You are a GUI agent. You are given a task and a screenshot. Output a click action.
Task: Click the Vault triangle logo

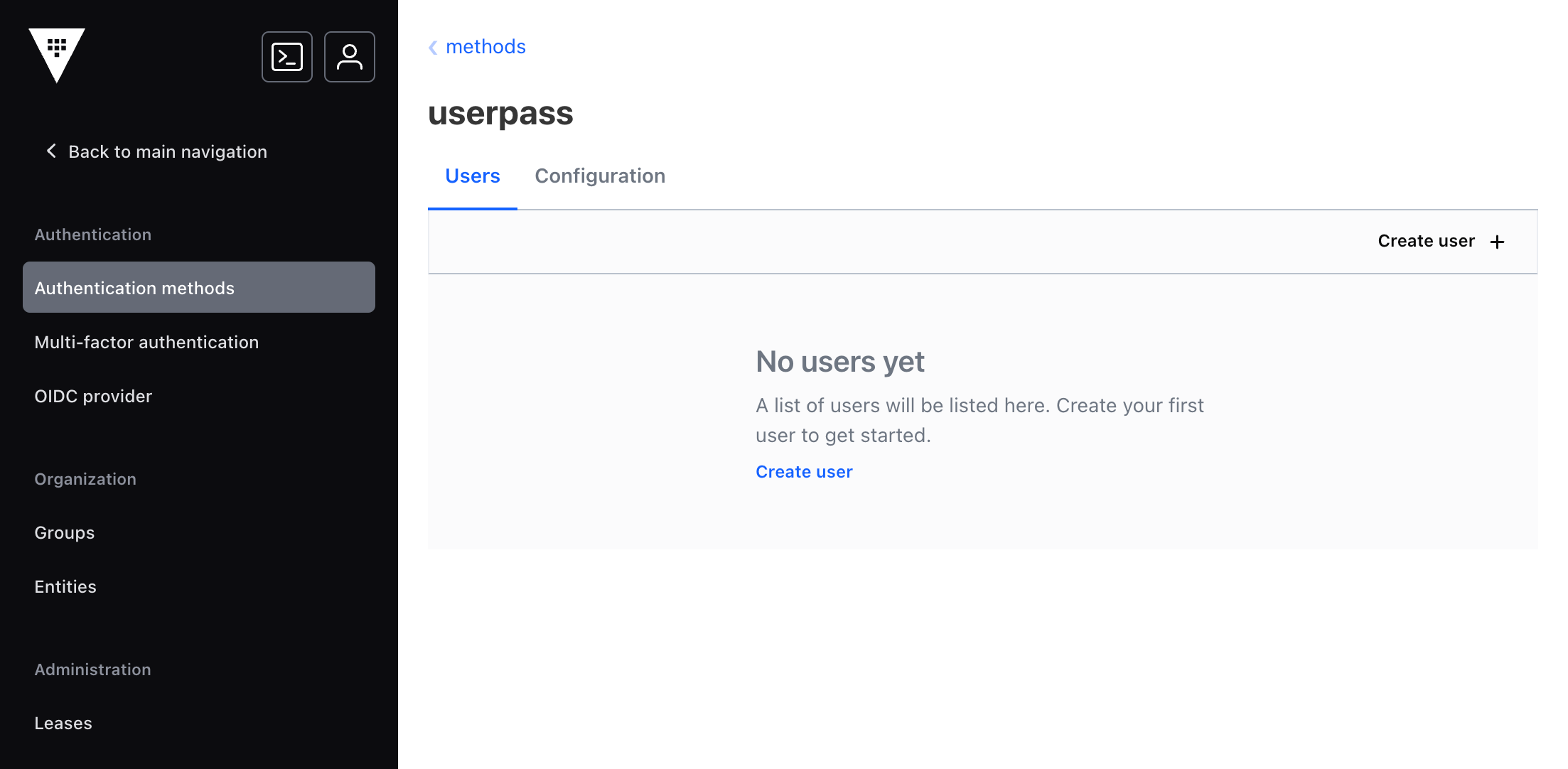pyautogui.click(x=57, y=55)
